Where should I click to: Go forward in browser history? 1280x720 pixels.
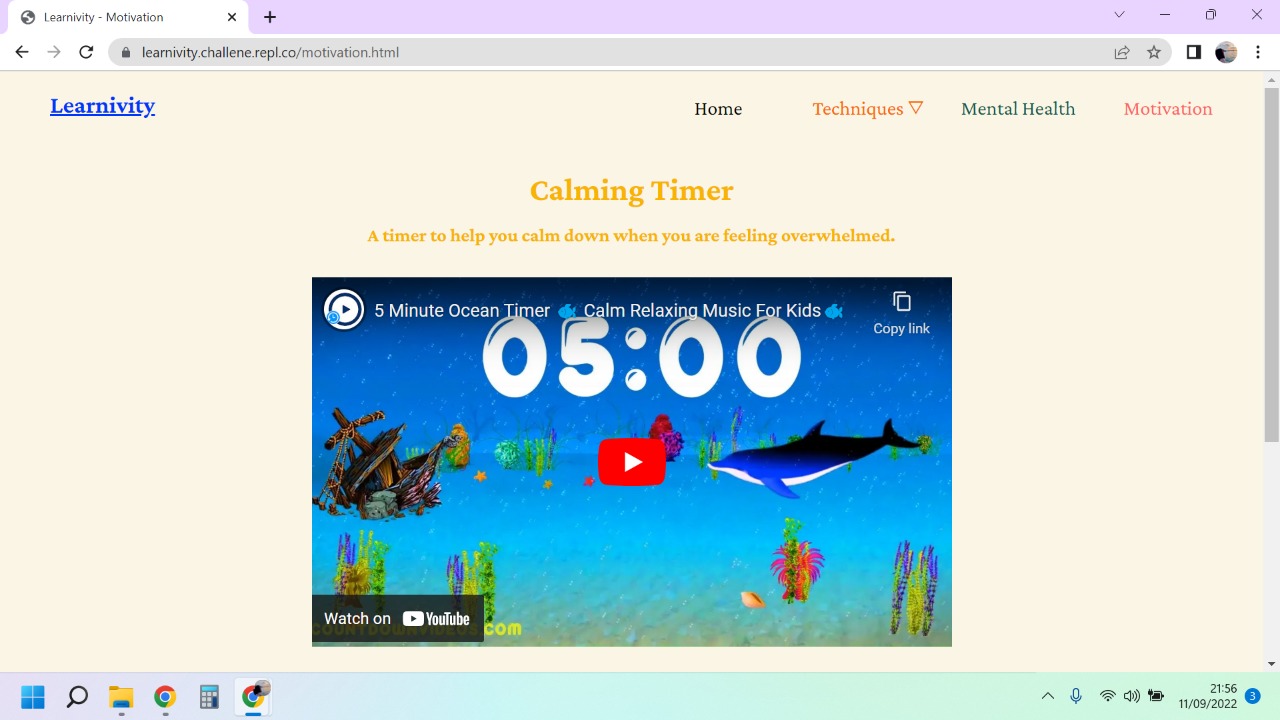coord(54,52)
